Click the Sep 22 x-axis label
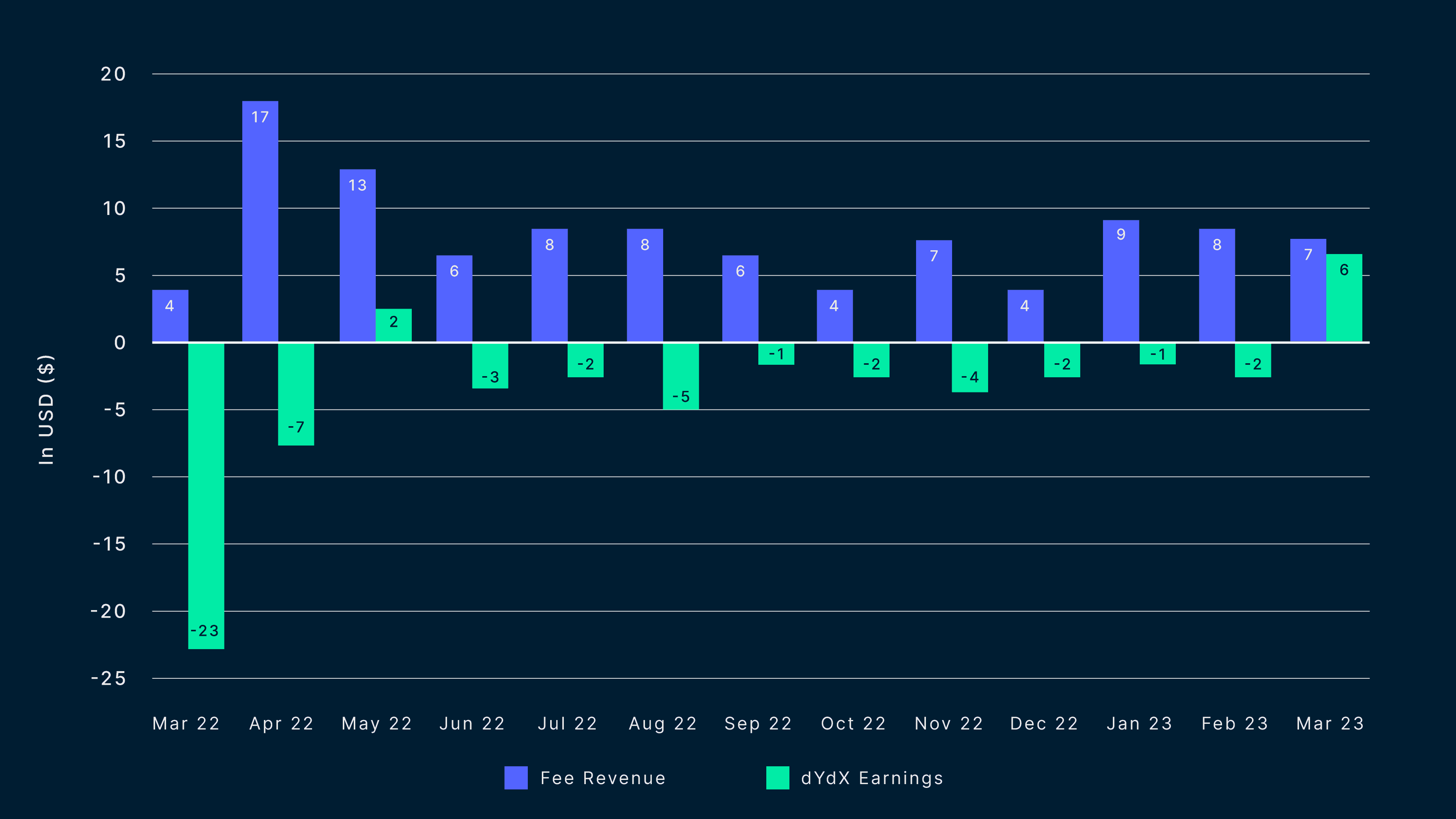This screenshot has height=819, width=1456. click(758, 723)
